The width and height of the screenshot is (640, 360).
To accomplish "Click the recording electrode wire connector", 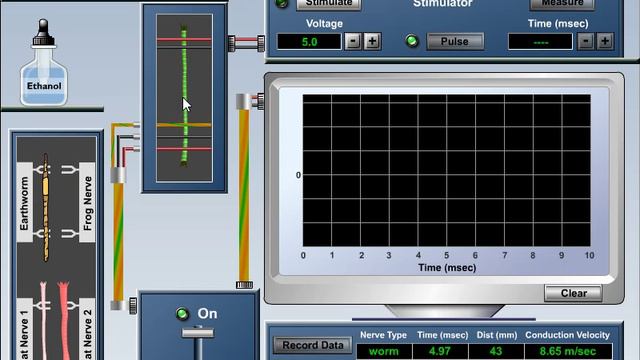I will (x=118, y=175).
